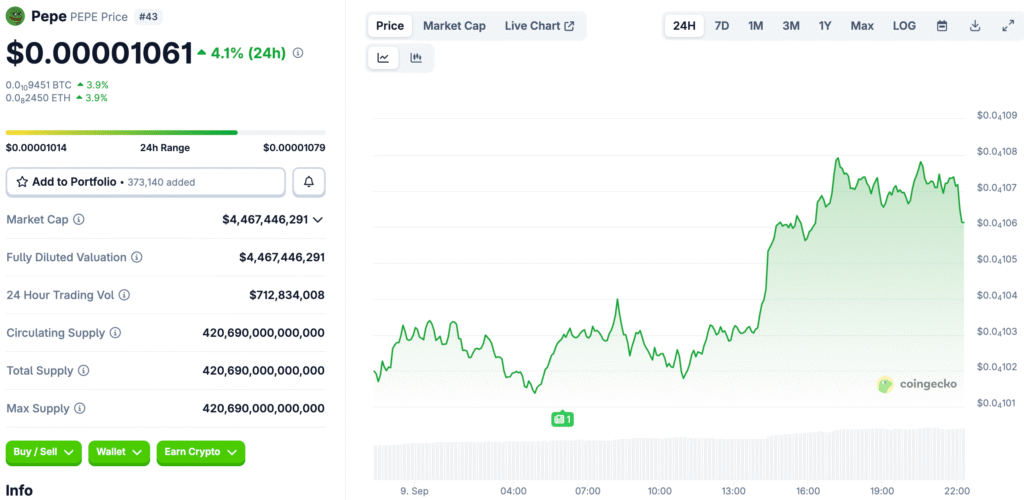The height and width of the screenshot is (500, 1024).
Task: Switch to candlestick chart view icon
Action: (x=416, y=58)
